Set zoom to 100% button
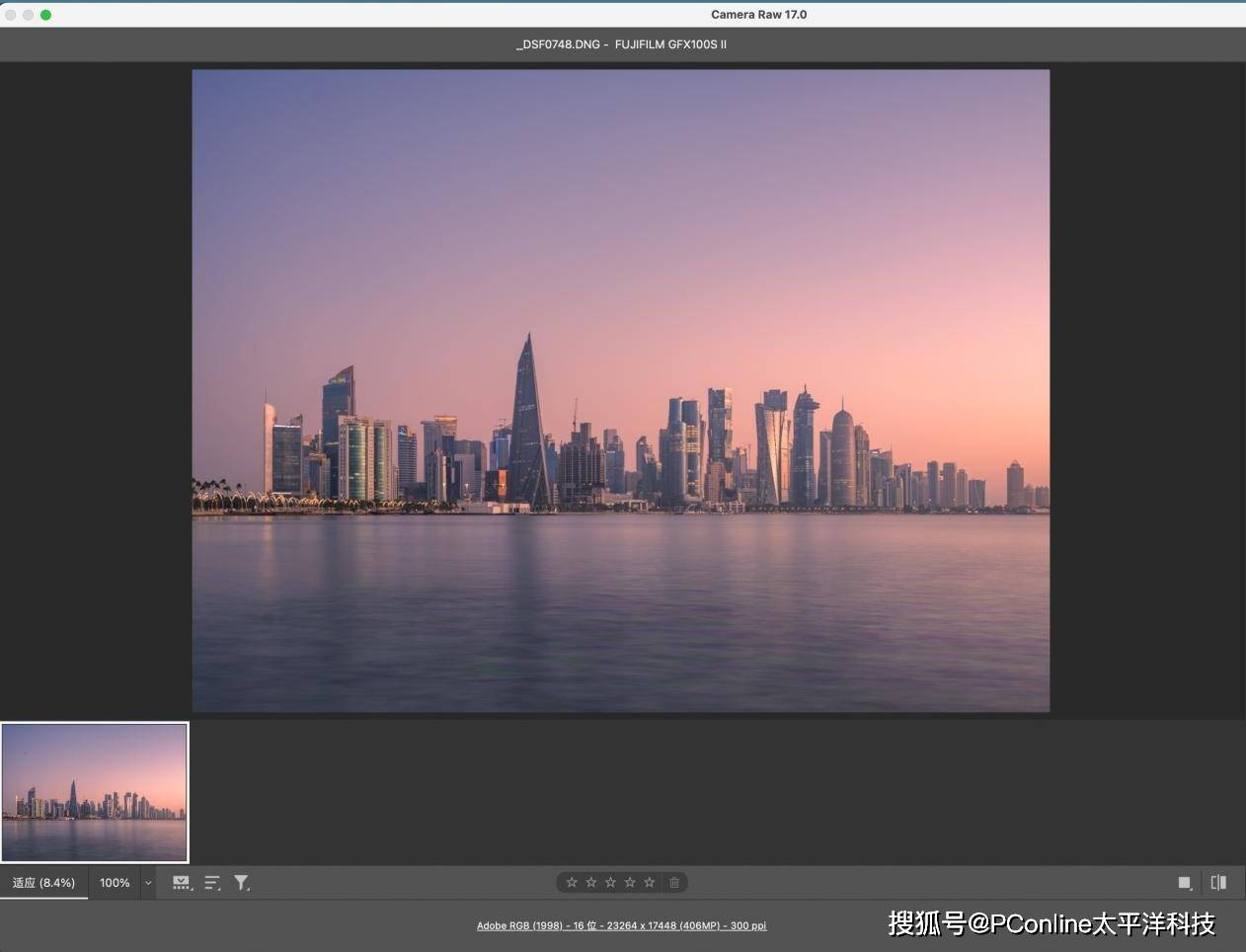The image size is (1246, 952). click(115, 883)
